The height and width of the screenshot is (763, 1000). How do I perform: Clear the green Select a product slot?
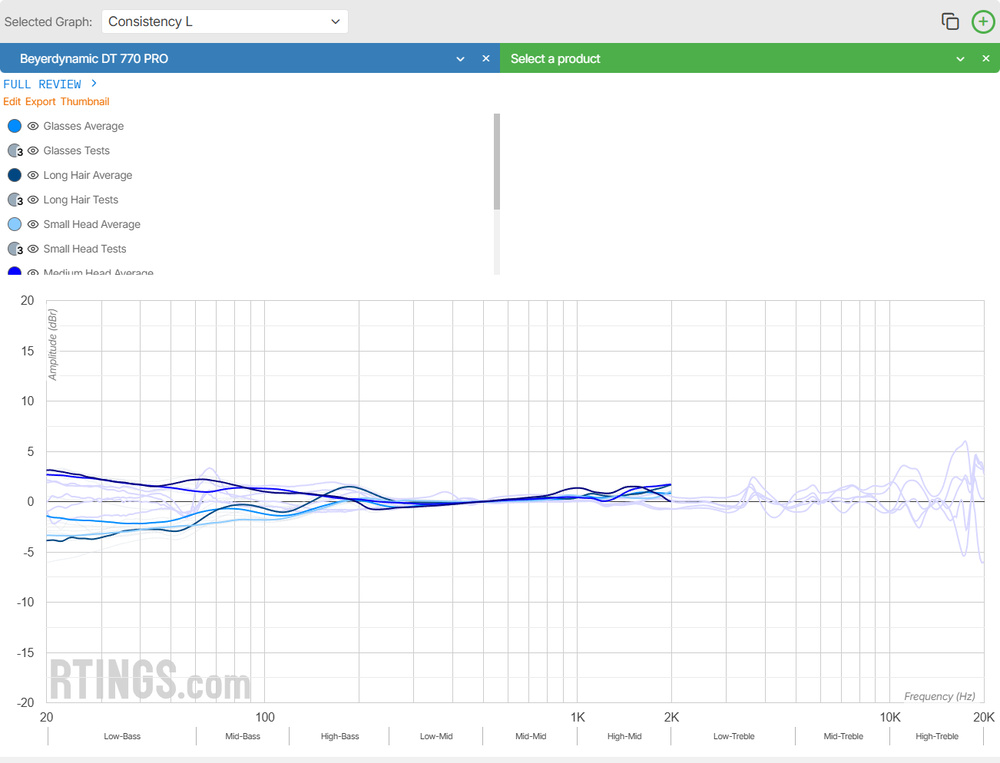pos(985,59)
